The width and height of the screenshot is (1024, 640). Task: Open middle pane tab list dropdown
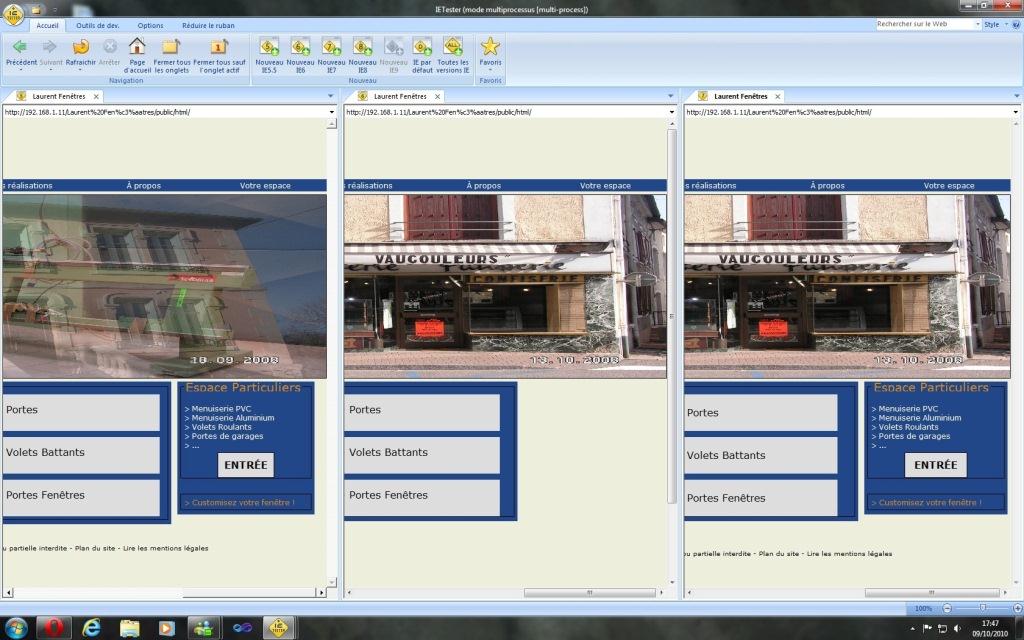pos(671,96)
